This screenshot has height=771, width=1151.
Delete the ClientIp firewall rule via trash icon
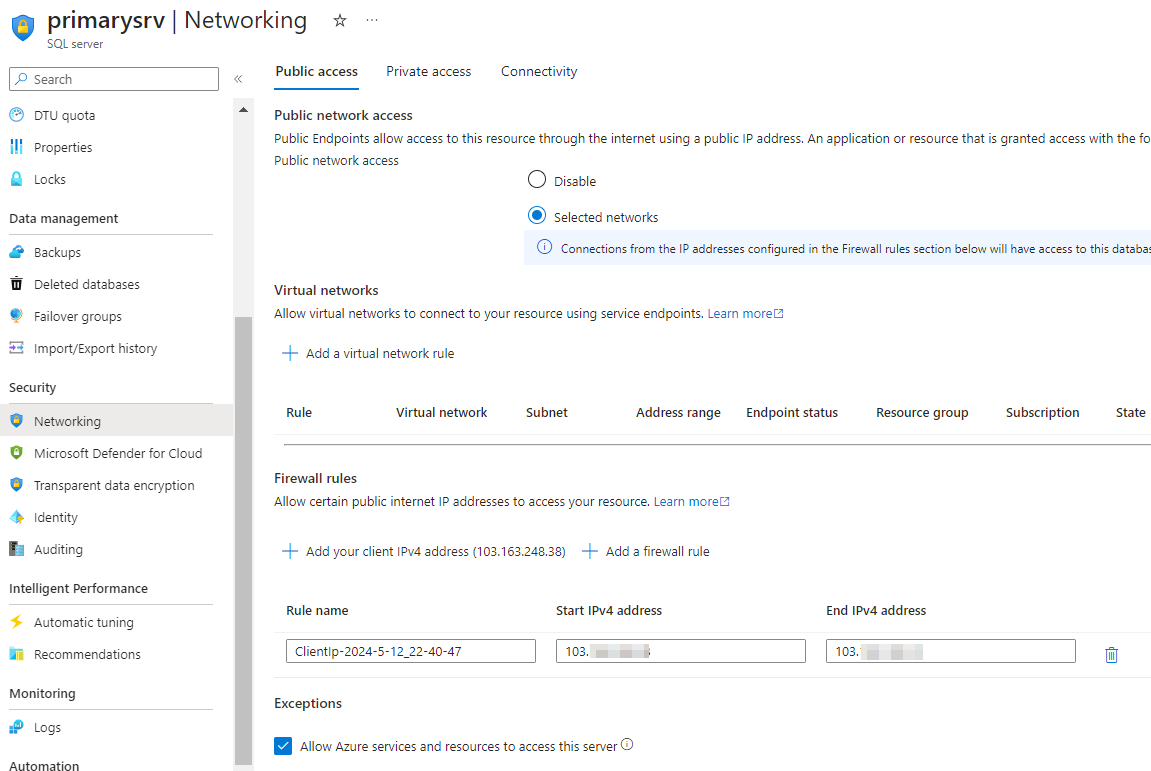(x=1111, y=654)
